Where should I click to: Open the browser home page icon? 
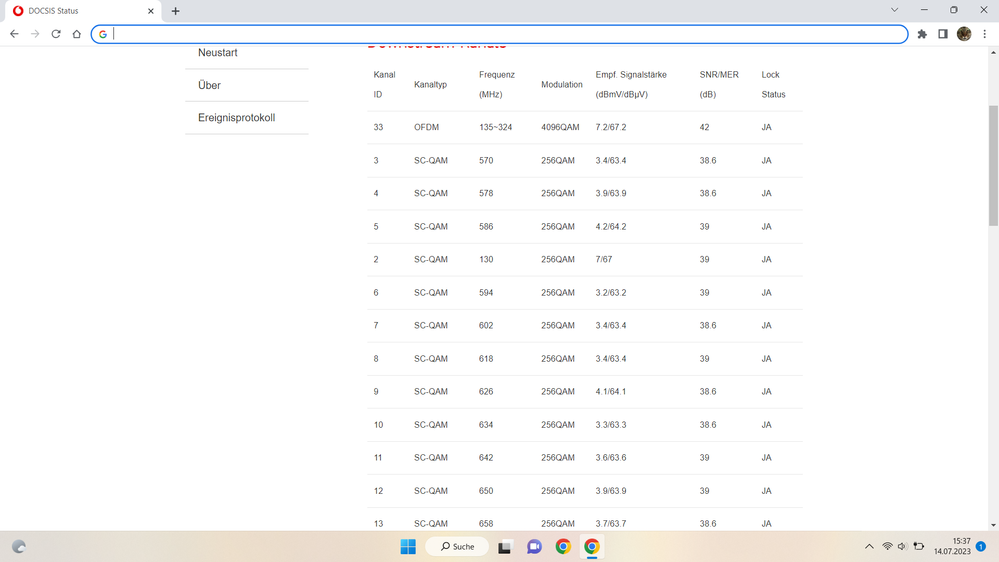click(x=76, y=34)
